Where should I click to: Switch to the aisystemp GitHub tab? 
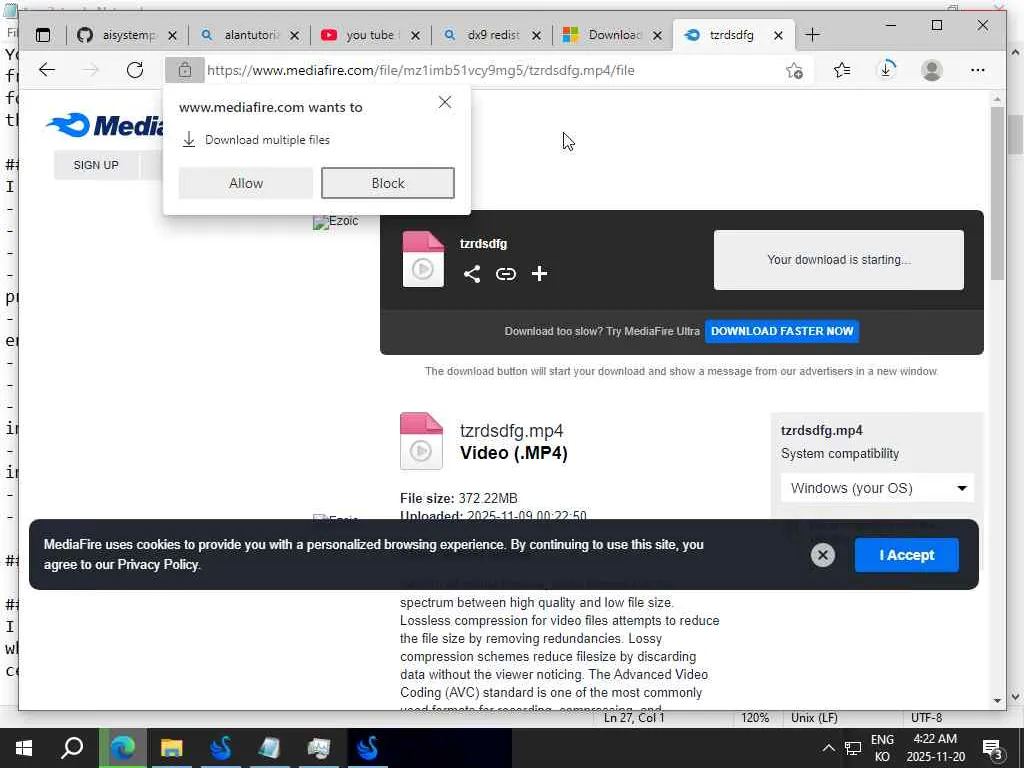pyautogui.click(x=127, y=35)
